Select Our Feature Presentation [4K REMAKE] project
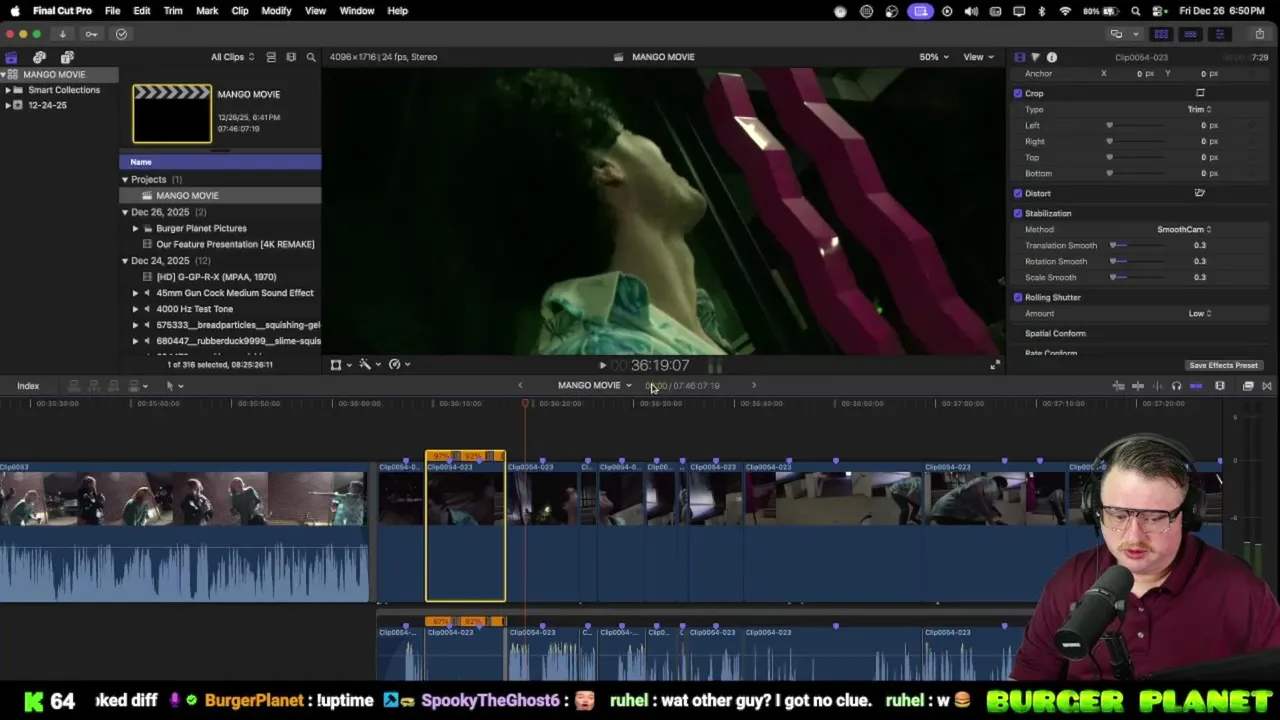 point(235,244)
